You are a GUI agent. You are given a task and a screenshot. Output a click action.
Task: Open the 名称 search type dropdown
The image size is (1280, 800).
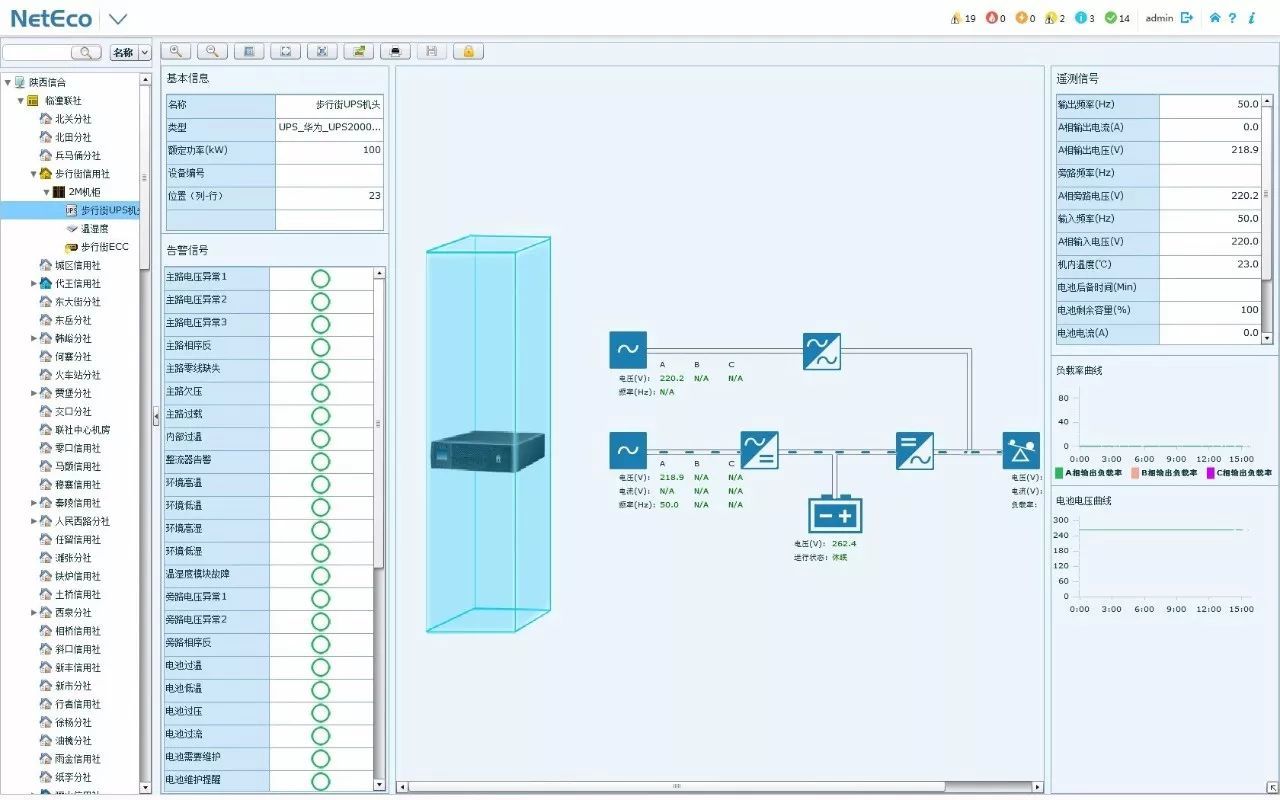pyautogui.click(x=130, y=53)
